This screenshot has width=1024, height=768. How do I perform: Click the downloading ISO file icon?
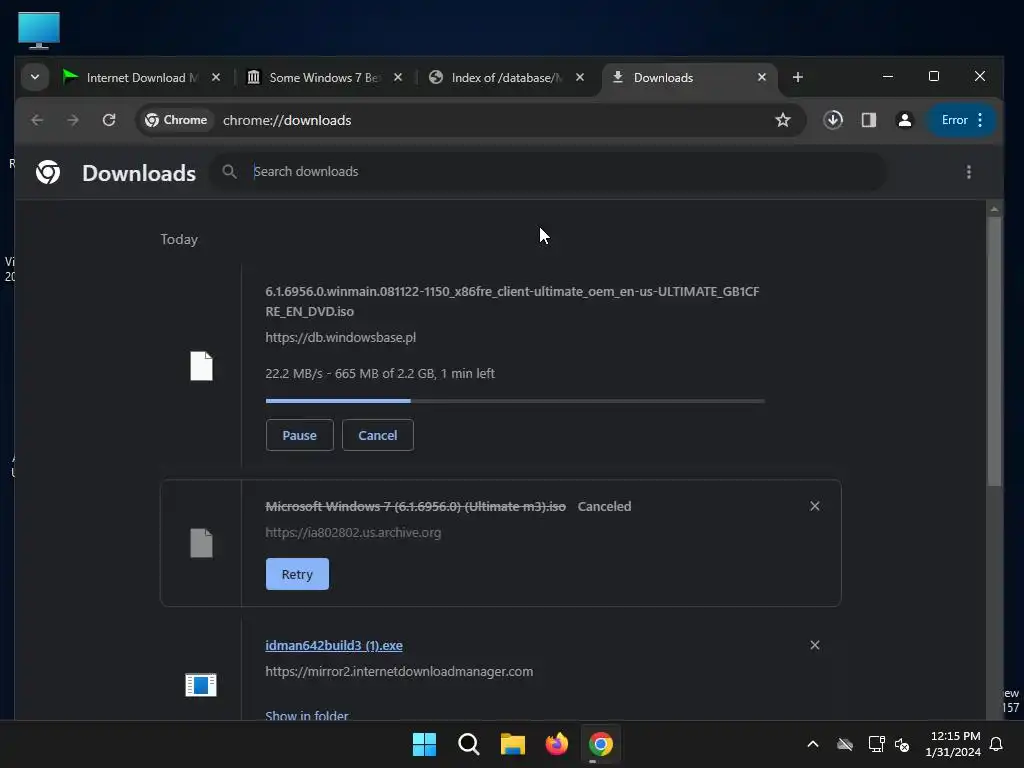click(201, 366)
